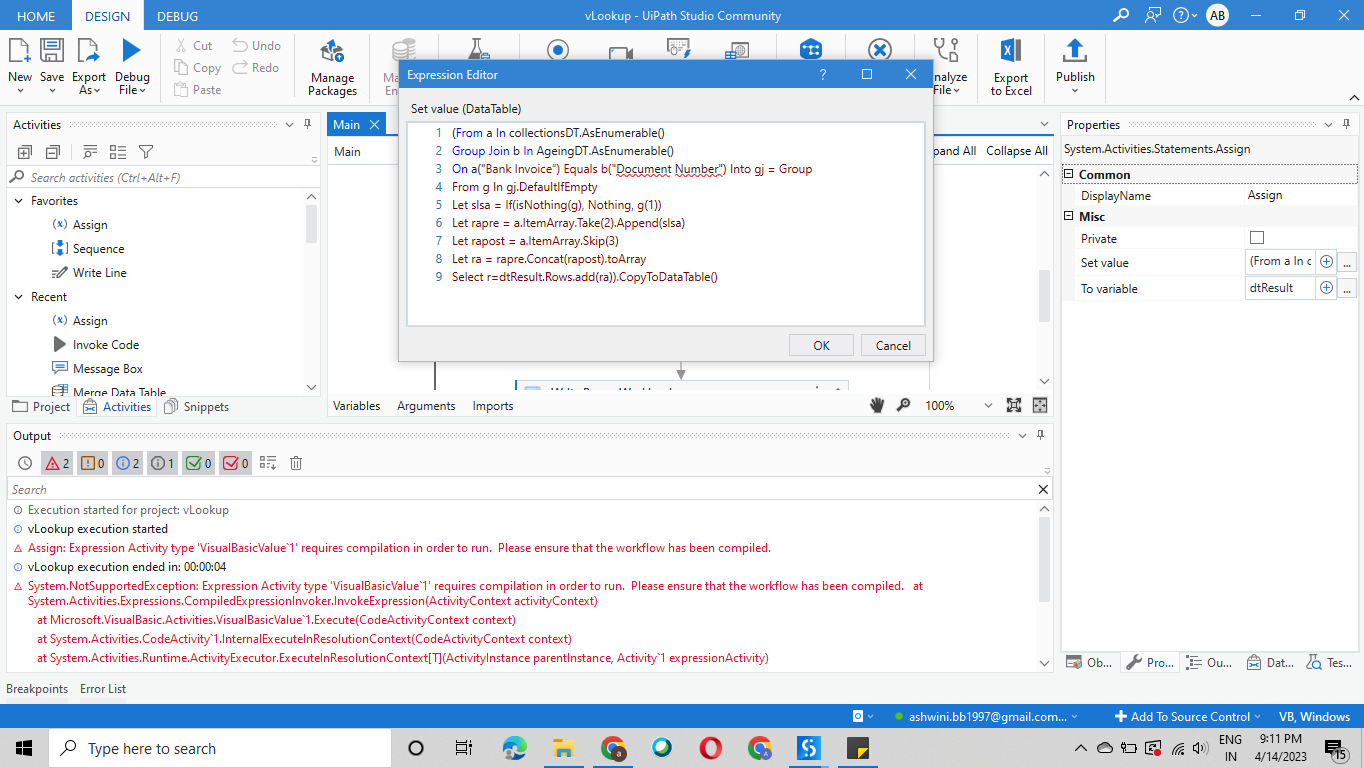
Task: Click the expand all icon in Activities panel
Action: tap(25, 152)
